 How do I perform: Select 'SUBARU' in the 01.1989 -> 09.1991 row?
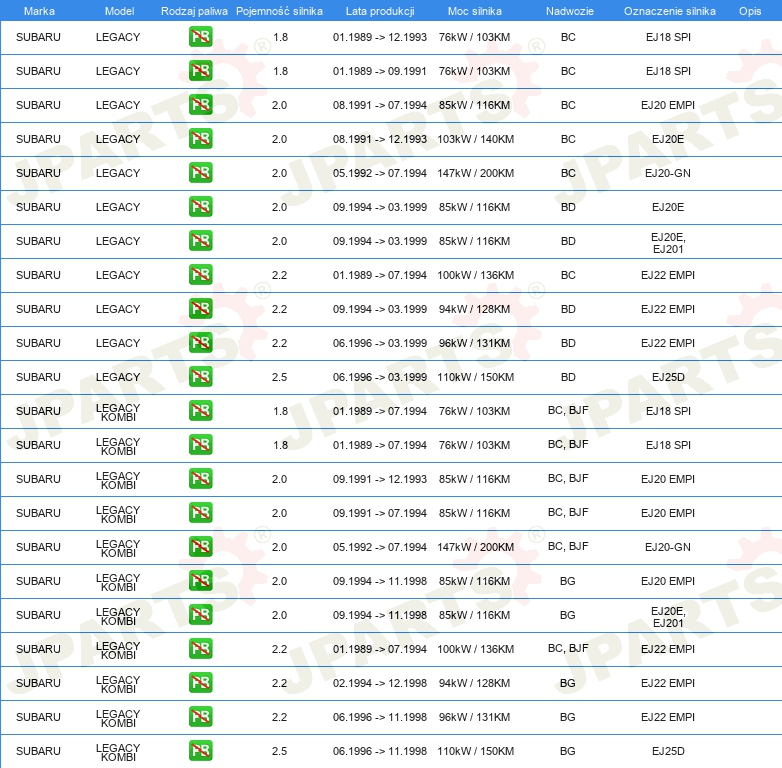coord(38,71)
